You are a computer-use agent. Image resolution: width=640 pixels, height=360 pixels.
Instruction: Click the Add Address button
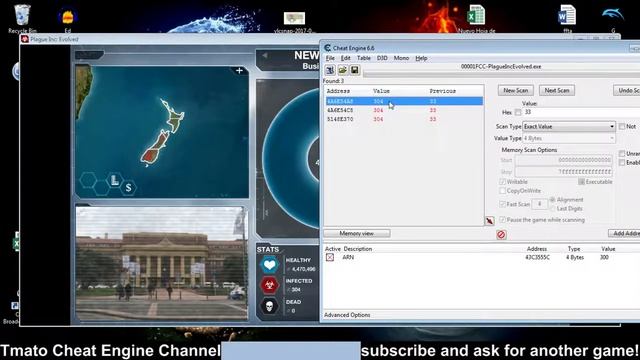[624, 233]
